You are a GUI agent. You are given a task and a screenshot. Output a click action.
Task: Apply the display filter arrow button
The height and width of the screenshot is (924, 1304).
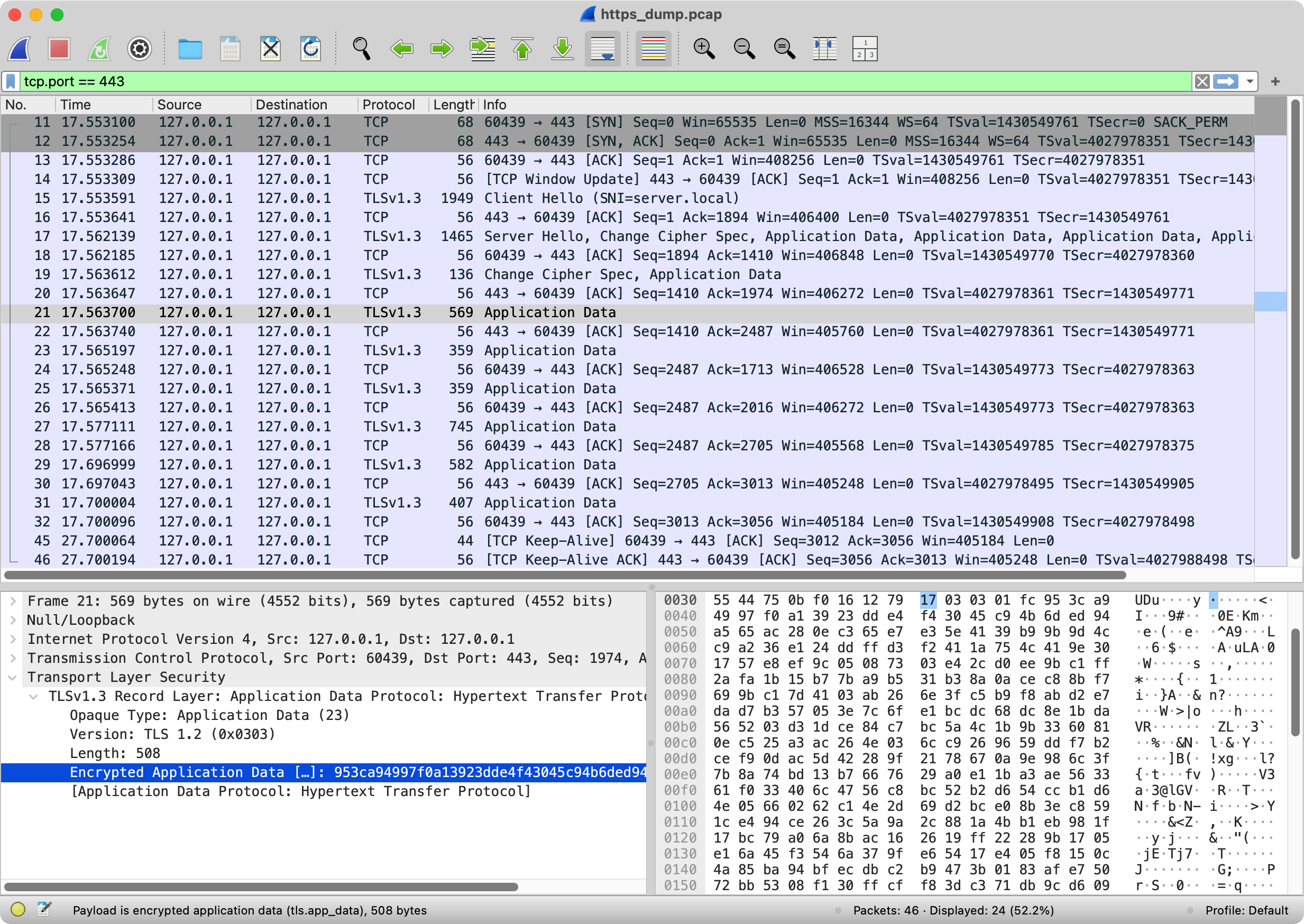(x=1225, y=81)
